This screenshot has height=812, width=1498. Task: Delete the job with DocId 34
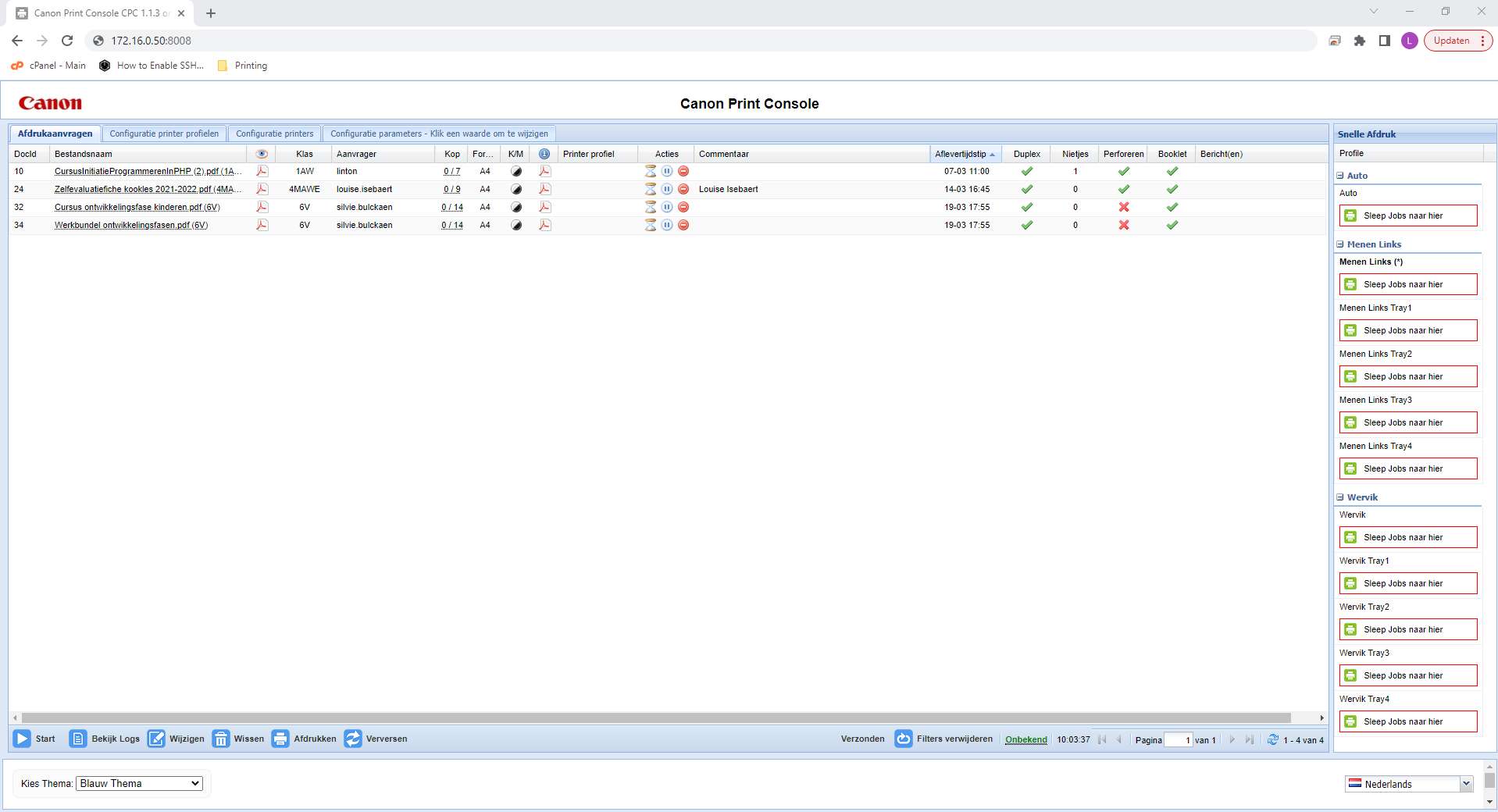point(683,225)
